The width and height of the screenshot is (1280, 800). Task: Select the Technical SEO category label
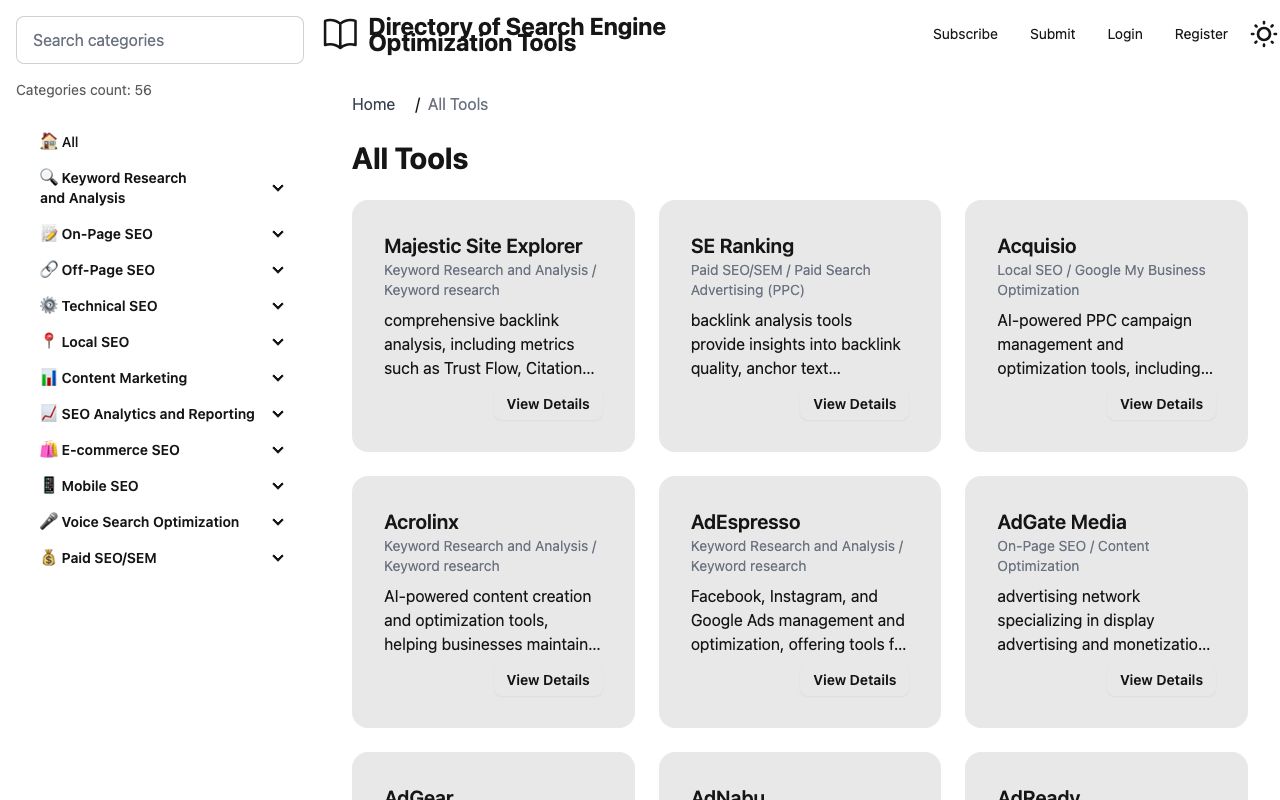click(x=109, y=306)
